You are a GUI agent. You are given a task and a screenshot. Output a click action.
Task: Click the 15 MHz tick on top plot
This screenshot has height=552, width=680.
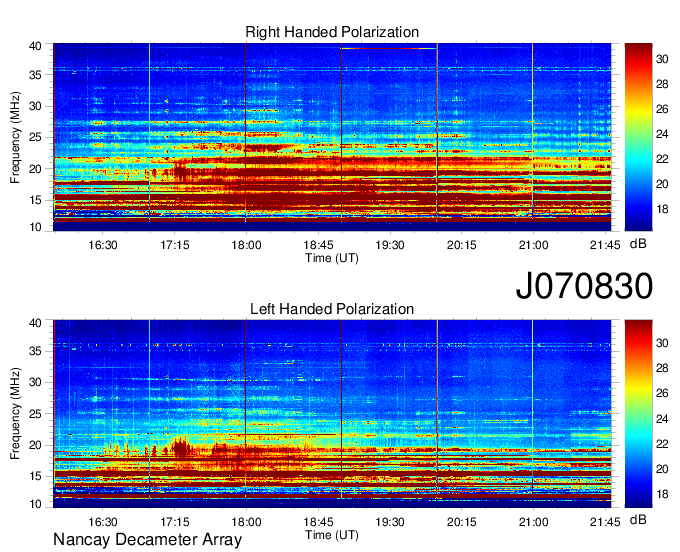pyautogui.click(x=35, y=200)
